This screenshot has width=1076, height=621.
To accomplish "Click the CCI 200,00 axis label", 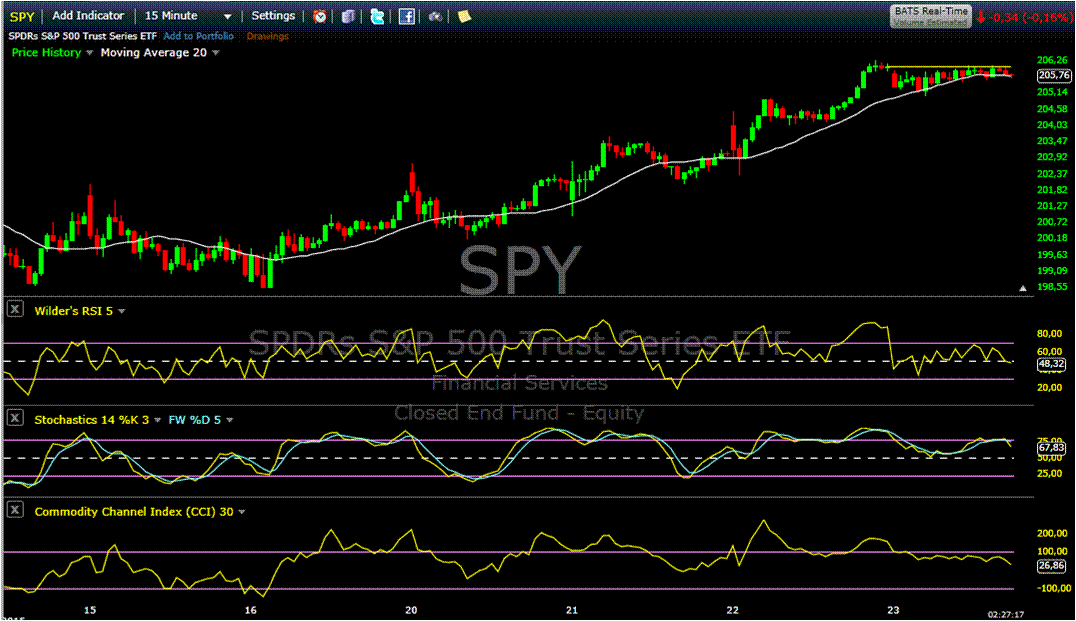I will pos(1052,533).
